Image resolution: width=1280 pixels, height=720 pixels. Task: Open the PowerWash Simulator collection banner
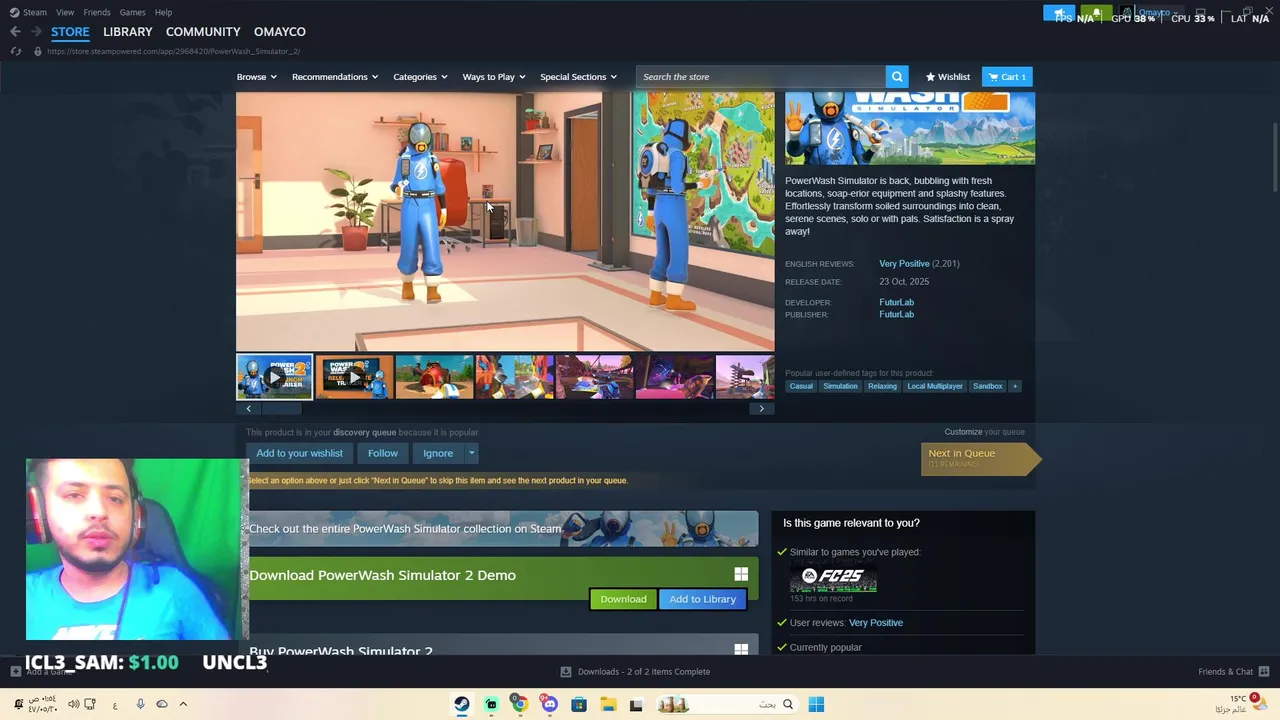tap(503, 529)
